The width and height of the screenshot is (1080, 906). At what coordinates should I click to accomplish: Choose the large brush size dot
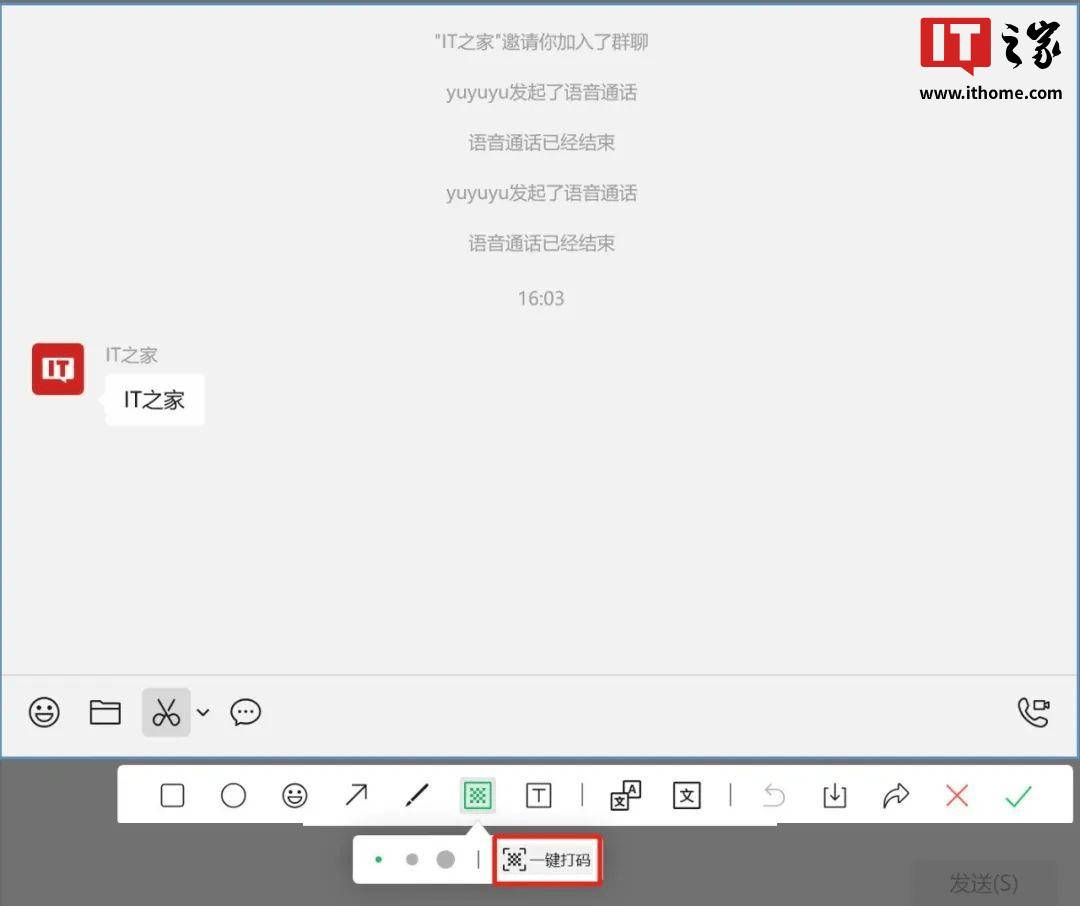click(x=446, y=859)
